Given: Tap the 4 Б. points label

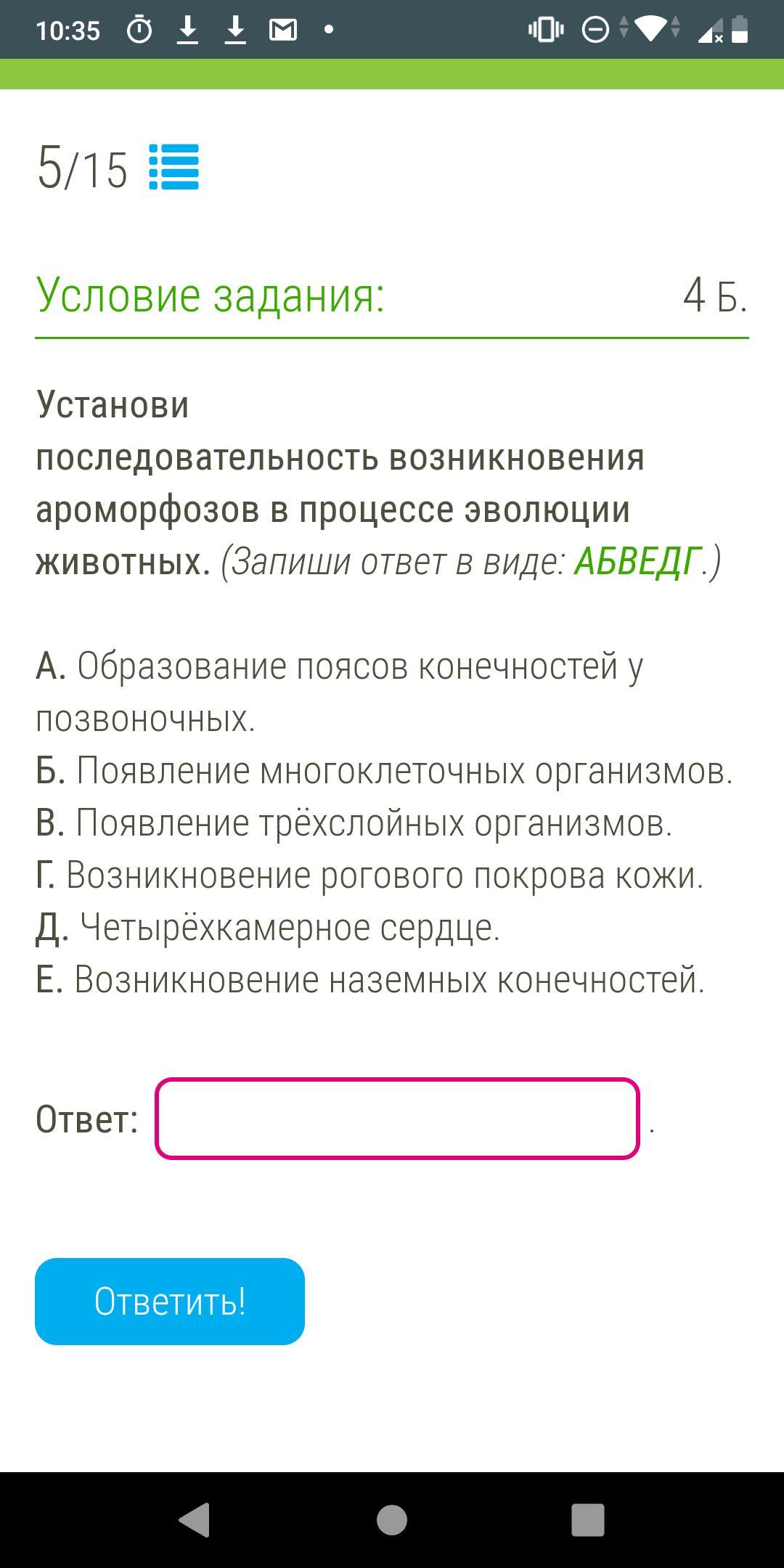Looking at the screenshot, I should click(715, 295).
